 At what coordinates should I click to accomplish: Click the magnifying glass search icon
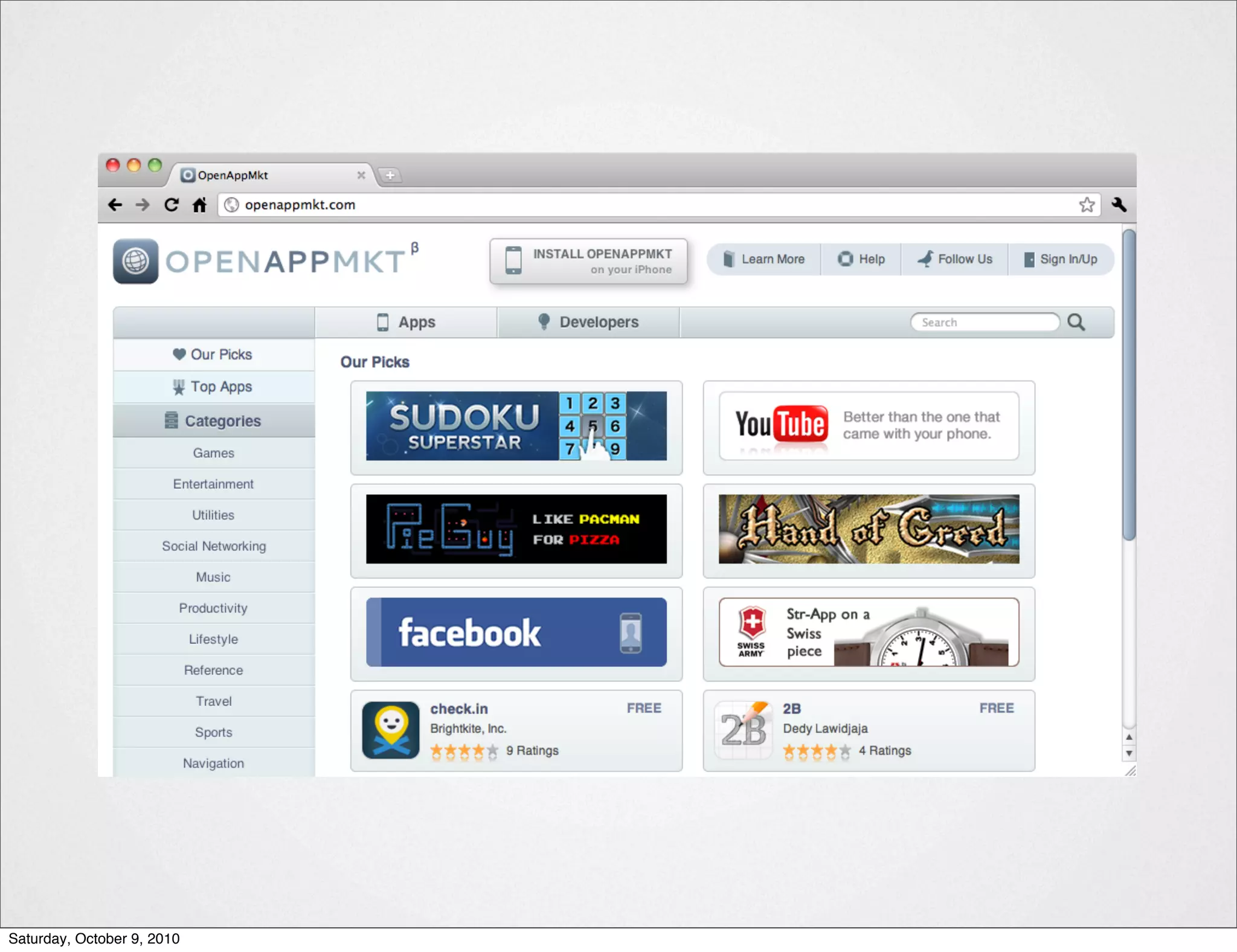(1076, 322)
